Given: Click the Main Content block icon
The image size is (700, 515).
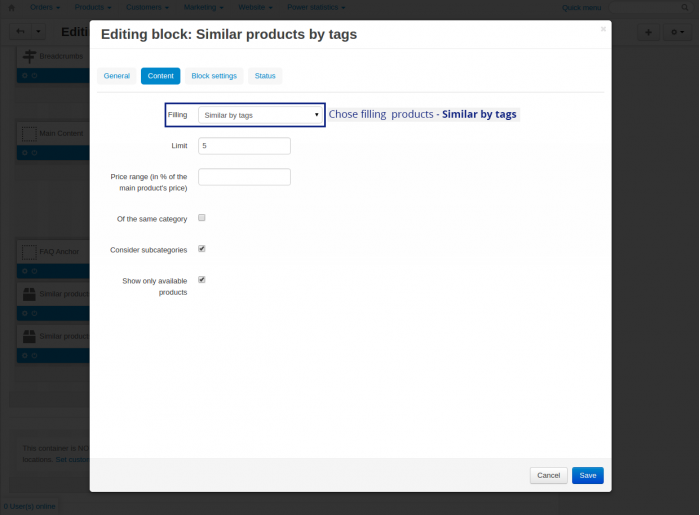Looking at the screenshot, I should coord(29,133).
